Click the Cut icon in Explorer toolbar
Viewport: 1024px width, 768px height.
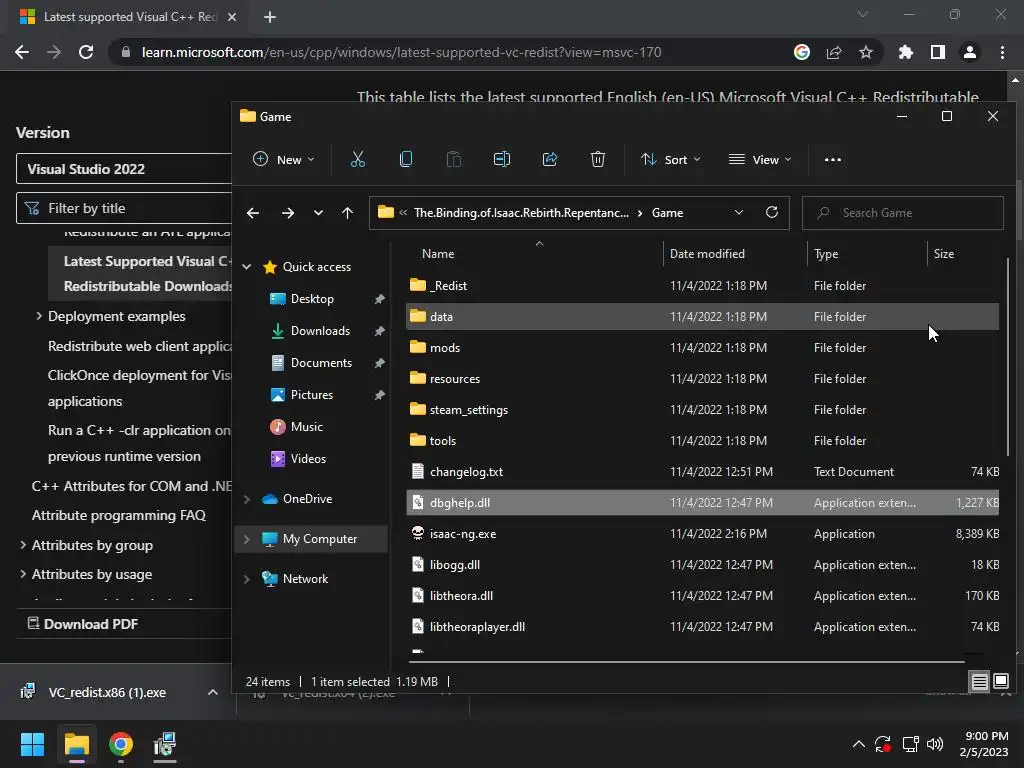[357, 159]
